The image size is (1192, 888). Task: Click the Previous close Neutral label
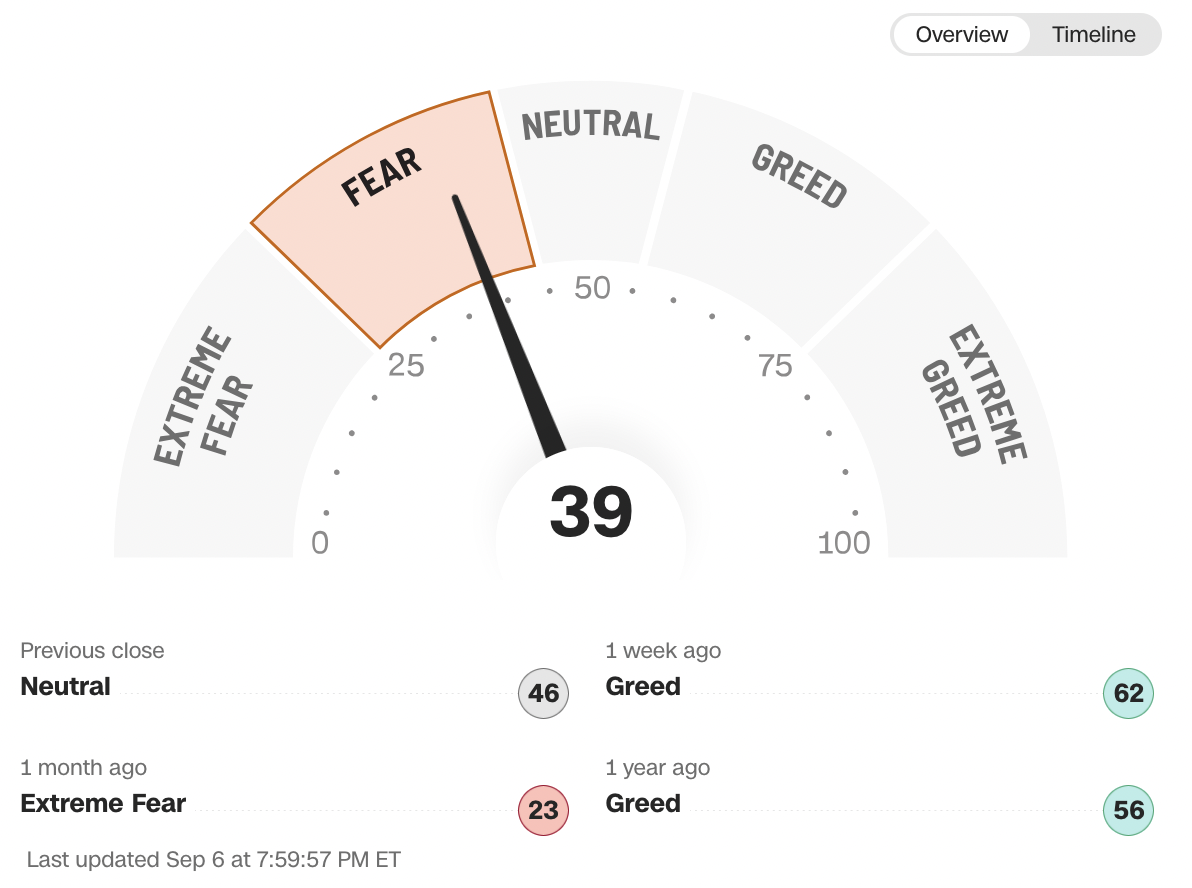tap(66, 687)
